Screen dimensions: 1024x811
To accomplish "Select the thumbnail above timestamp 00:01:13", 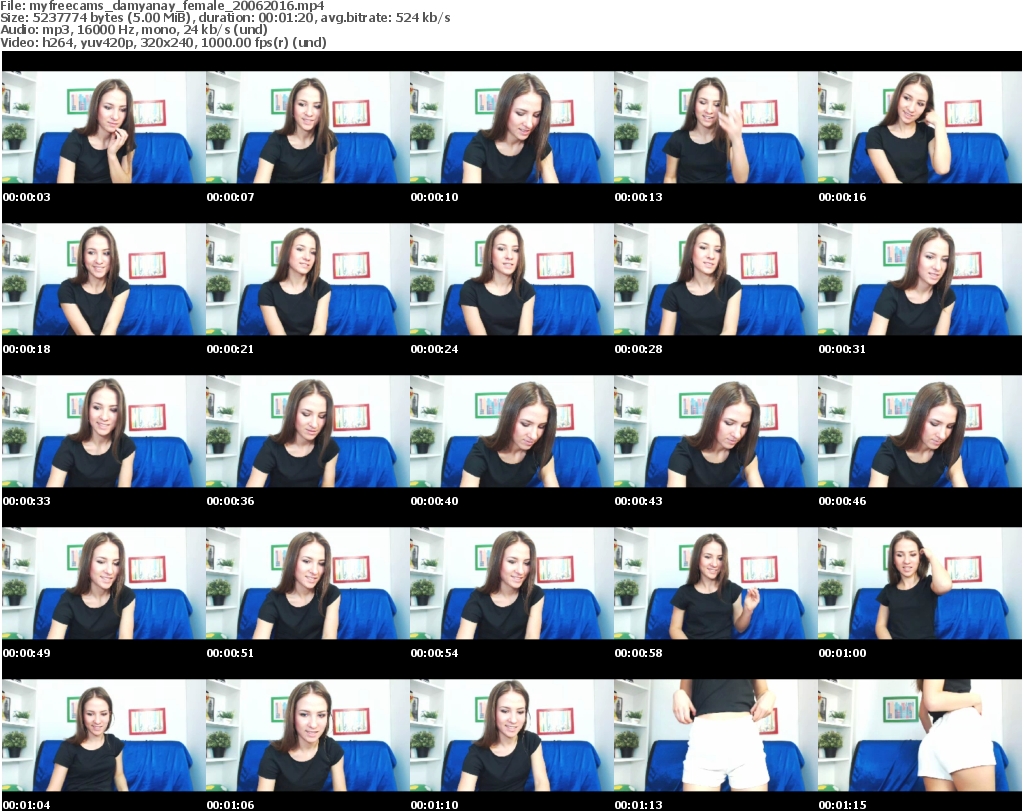I will click(x=716, y=736).
